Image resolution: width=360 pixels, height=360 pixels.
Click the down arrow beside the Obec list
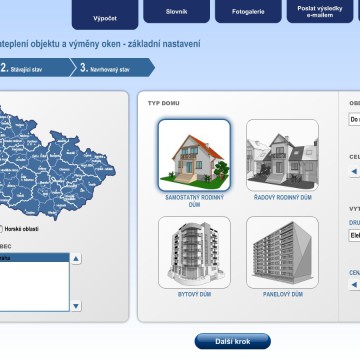(76, 306)
